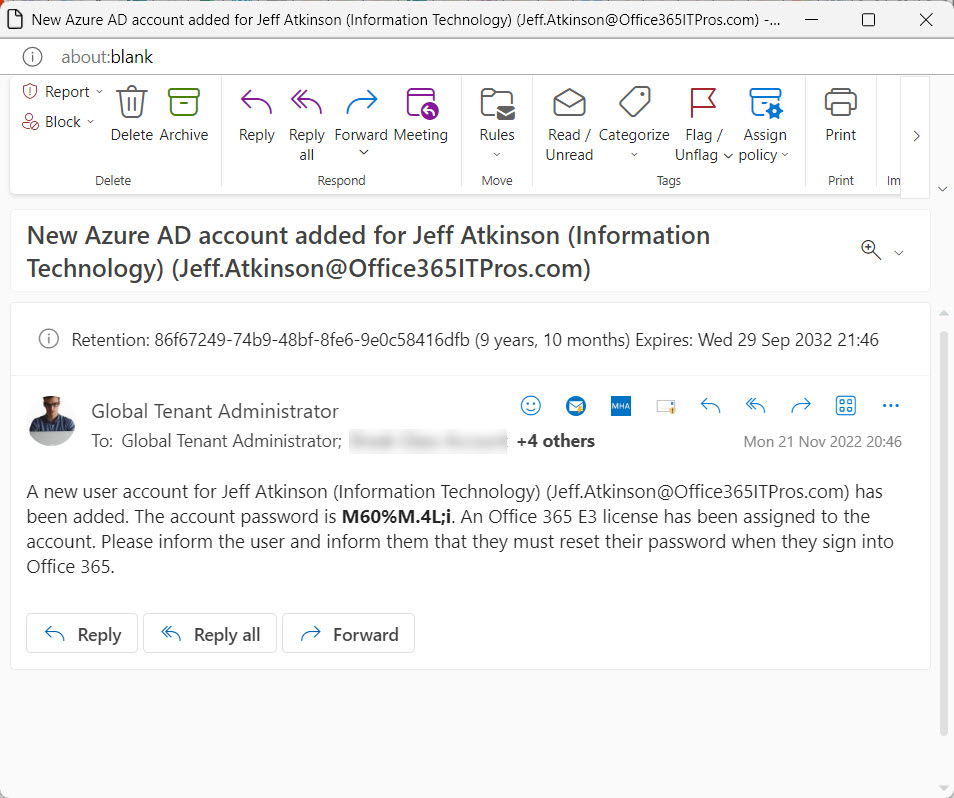Open the Apps grid icon
Viewport: 954px width, 798px height.
coord(846,406)
